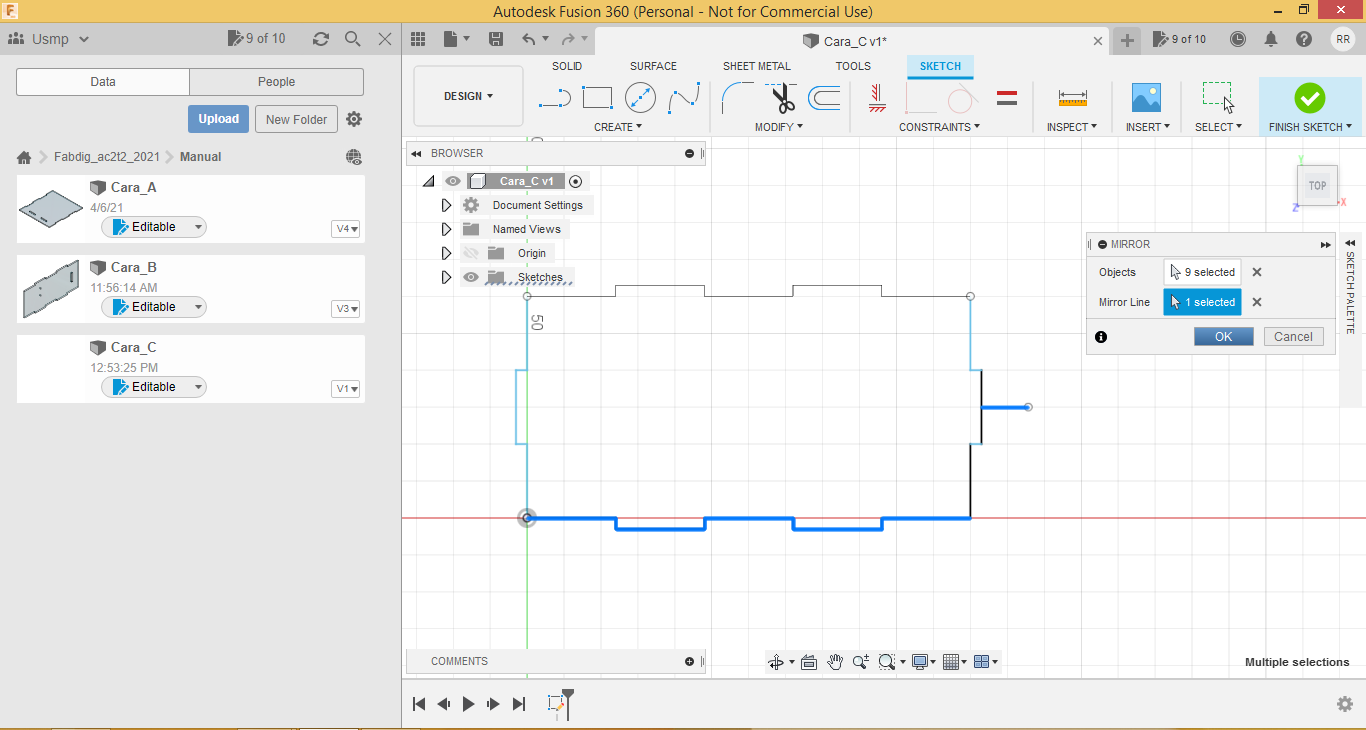Open the MODIFY dropdown menu
The image size is (1366, 730).
pos(779,127)
